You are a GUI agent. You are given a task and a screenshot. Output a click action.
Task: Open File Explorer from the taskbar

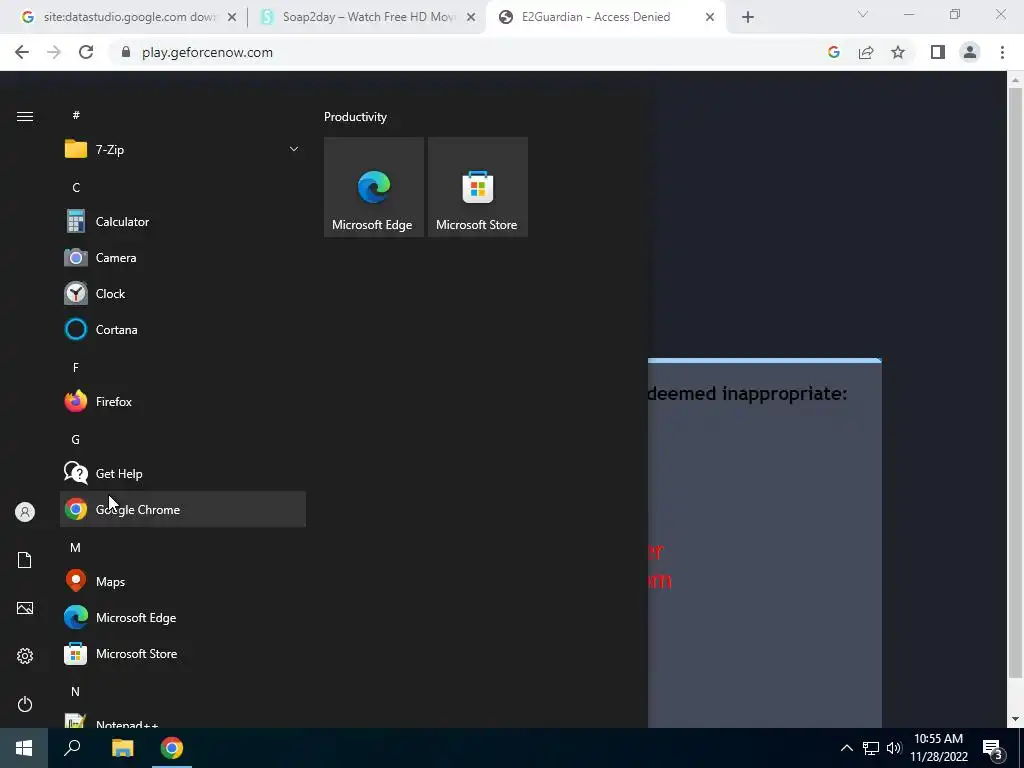click(122, 748)
